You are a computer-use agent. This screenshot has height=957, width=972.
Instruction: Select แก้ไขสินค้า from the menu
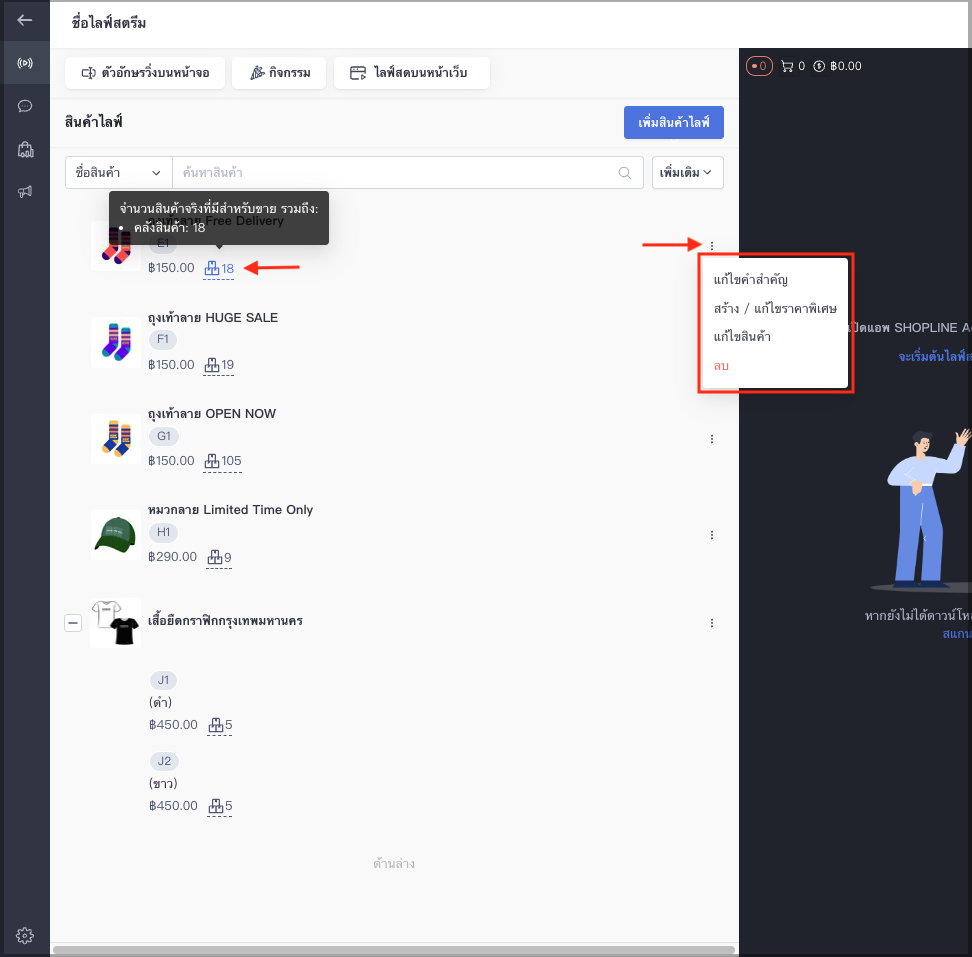pos(742,337)
